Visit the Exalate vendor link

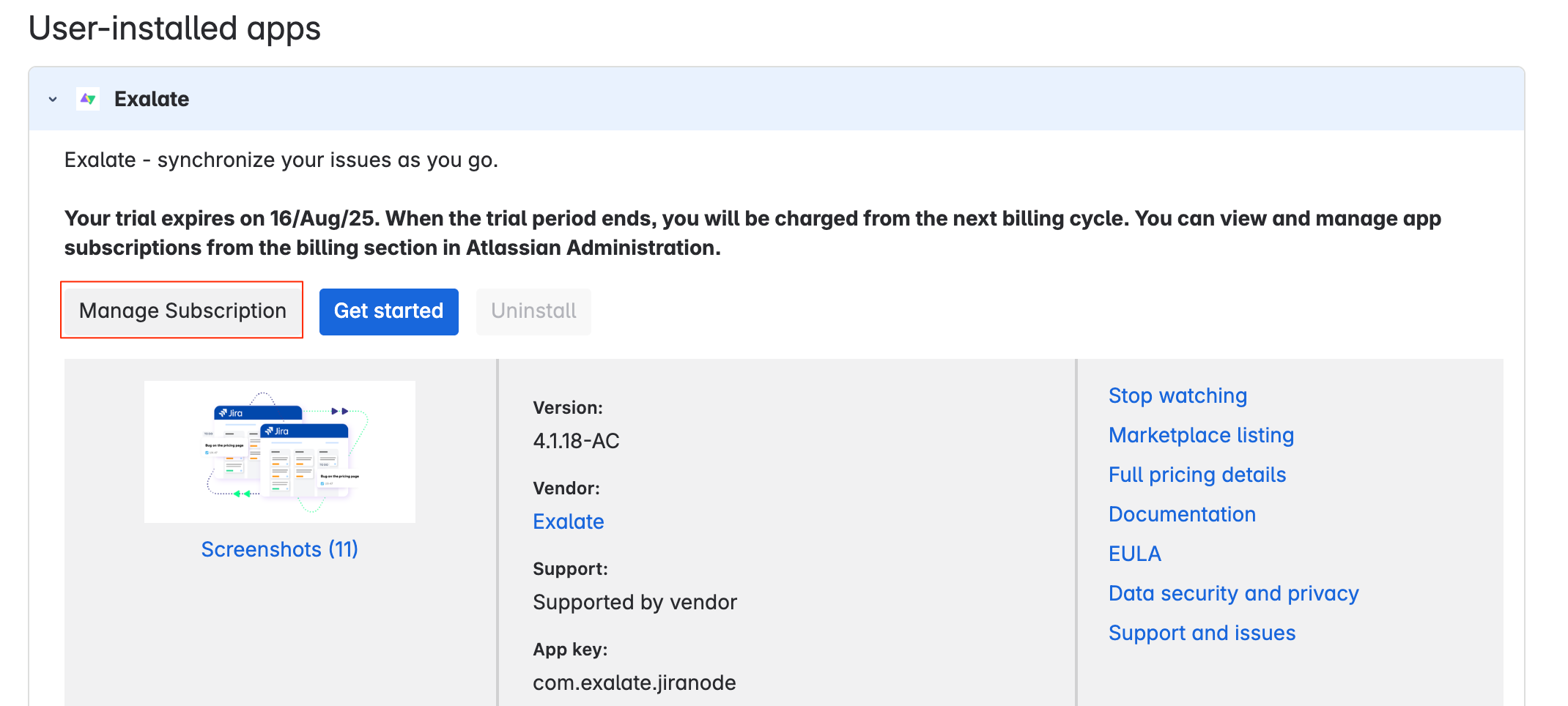point(569,521)
